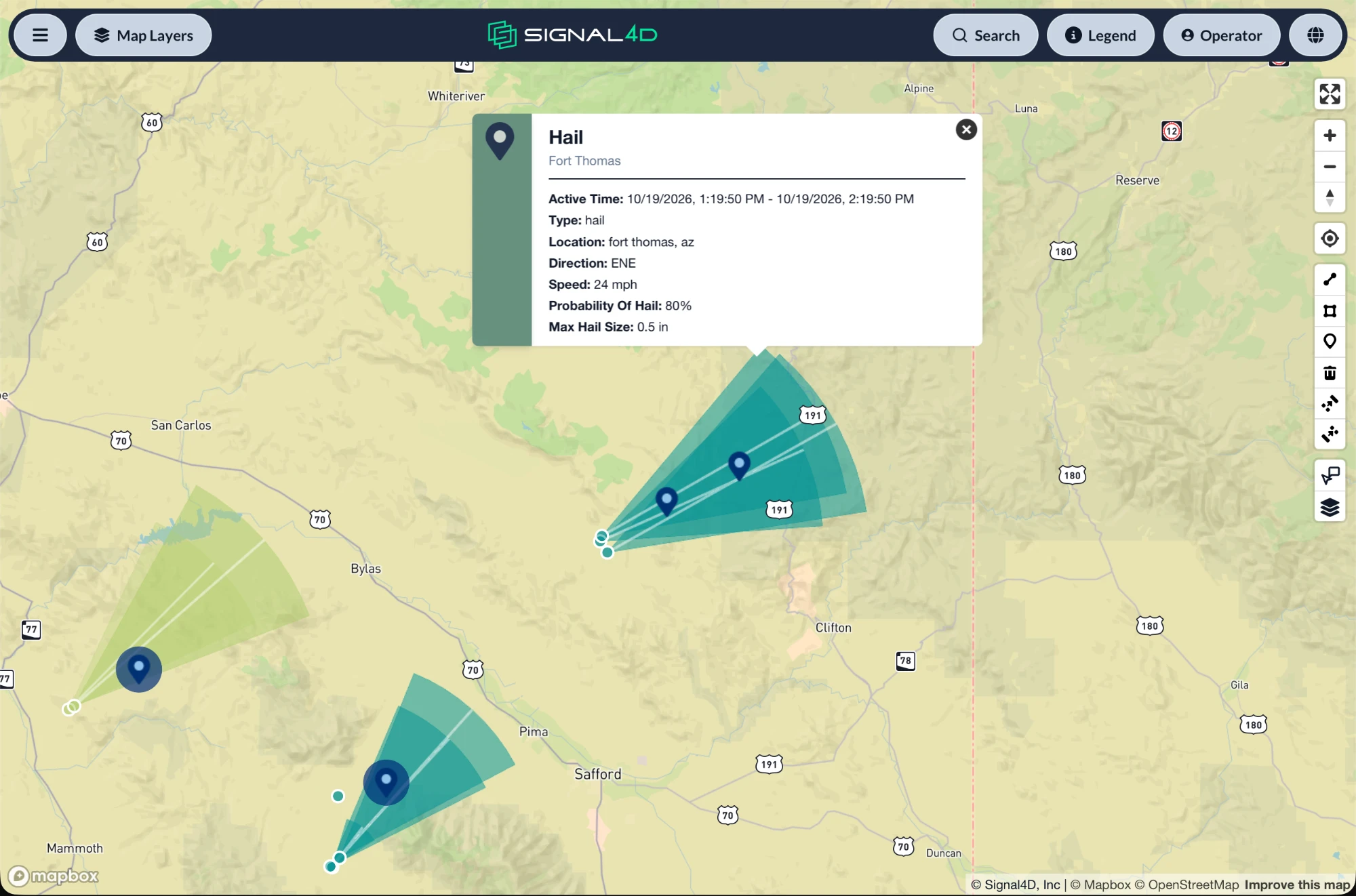Click the Signal4D logo
1356x896 pixels.
[572, 35]
